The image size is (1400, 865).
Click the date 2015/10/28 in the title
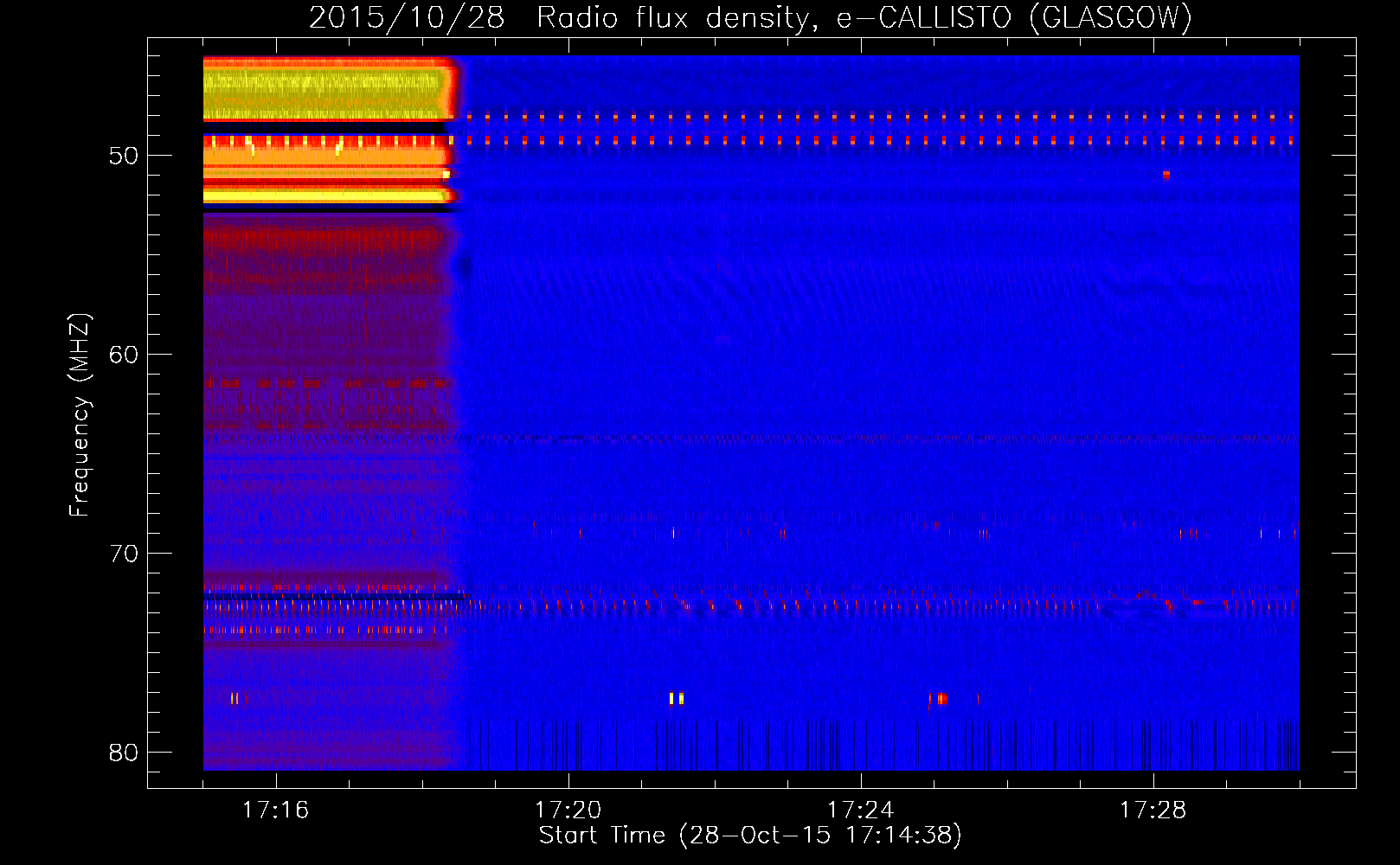pos(407,17)
